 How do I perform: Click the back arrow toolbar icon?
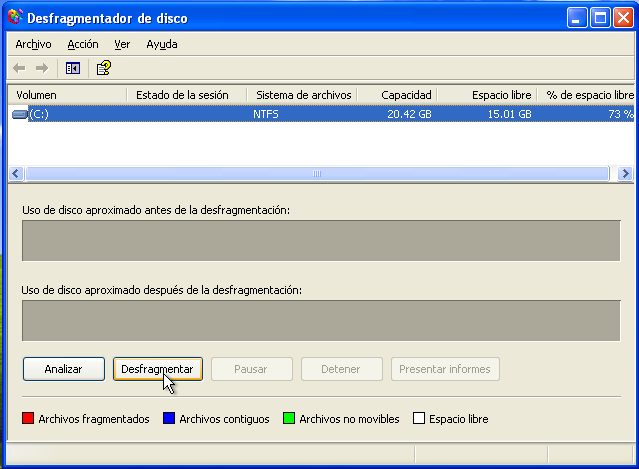coord(19,68)
